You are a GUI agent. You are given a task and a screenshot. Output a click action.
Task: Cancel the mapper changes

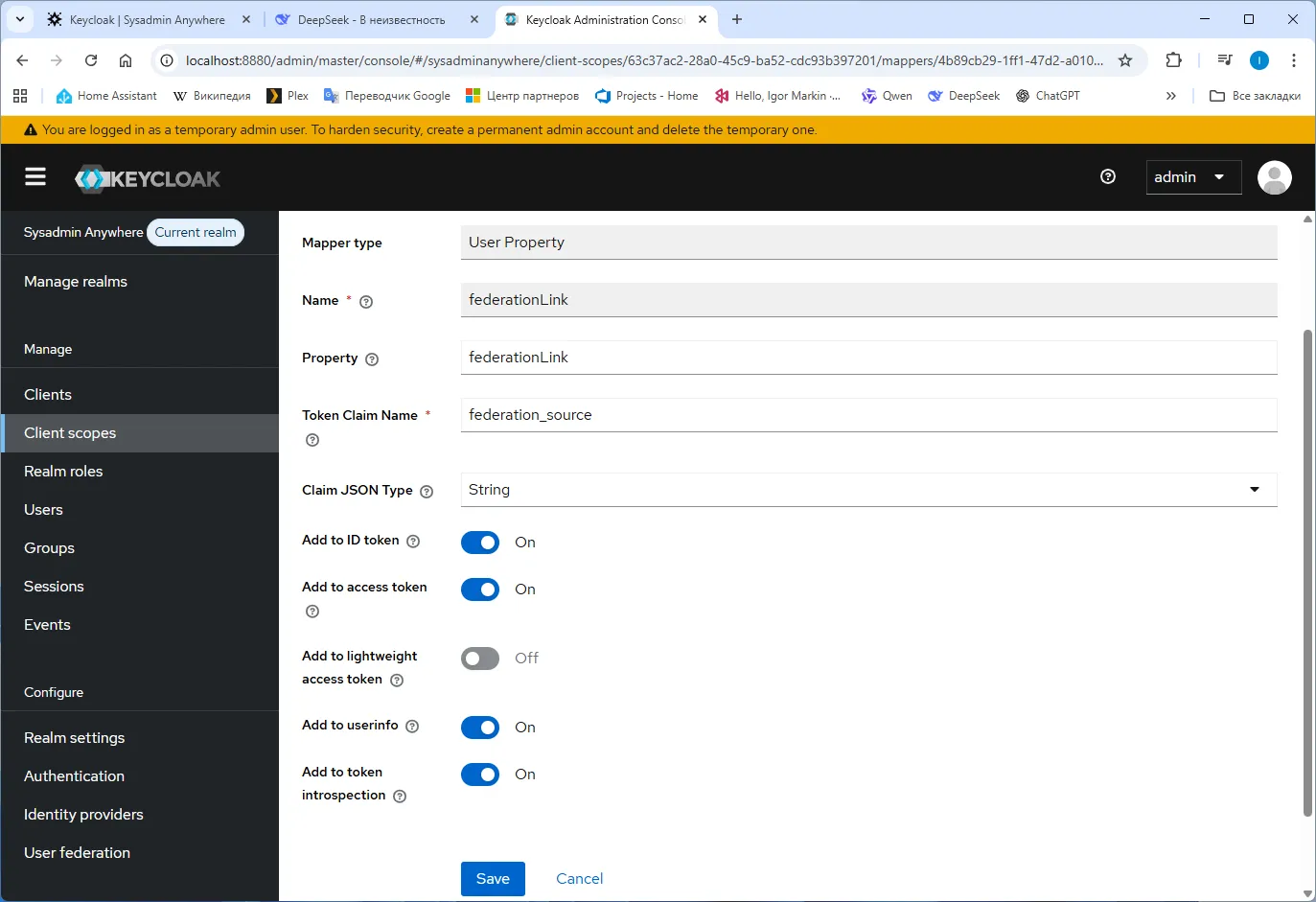click(x=579, y=878)
